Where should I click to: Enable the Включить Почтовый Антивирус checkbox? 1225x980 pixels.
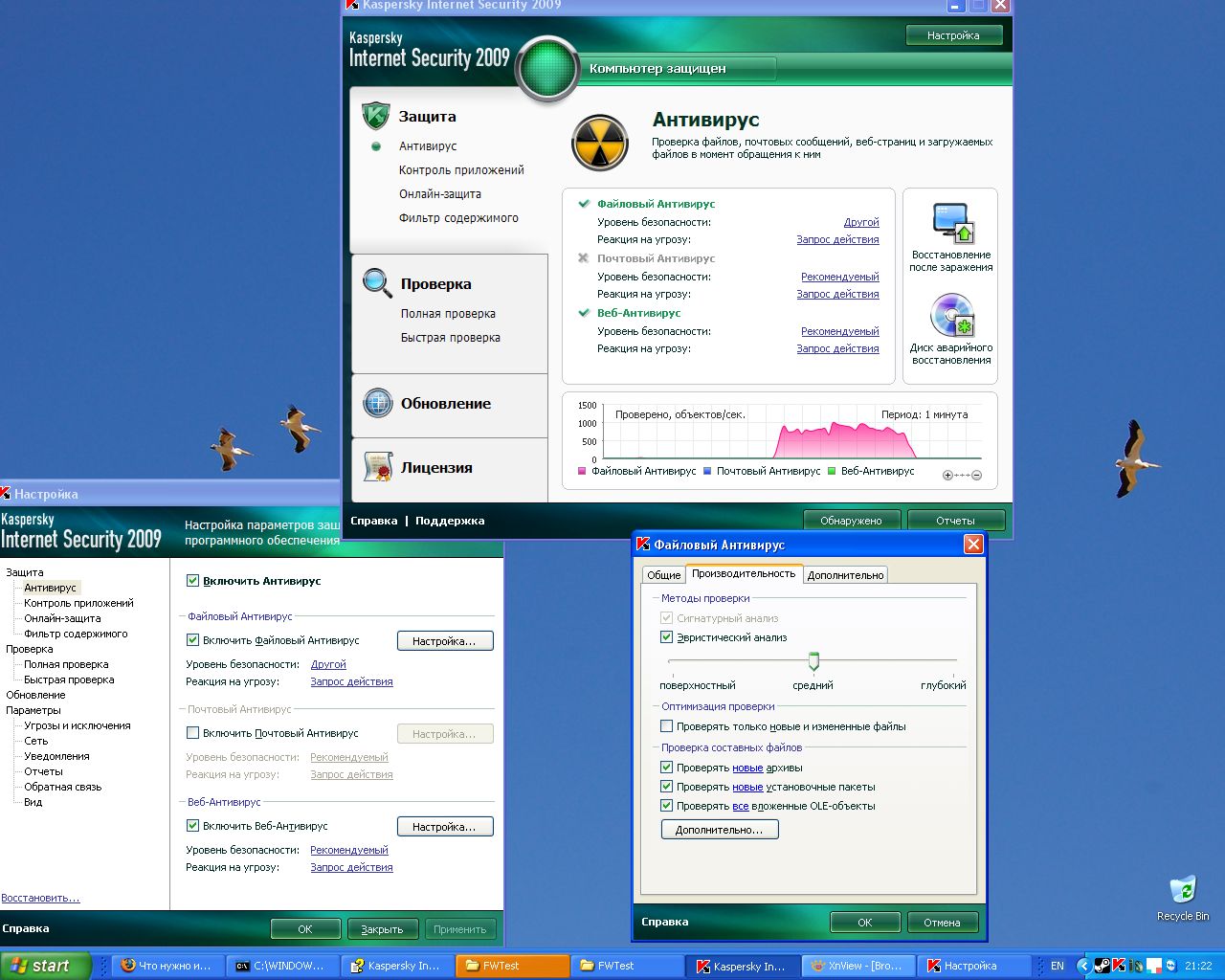(x=192, y=733)
